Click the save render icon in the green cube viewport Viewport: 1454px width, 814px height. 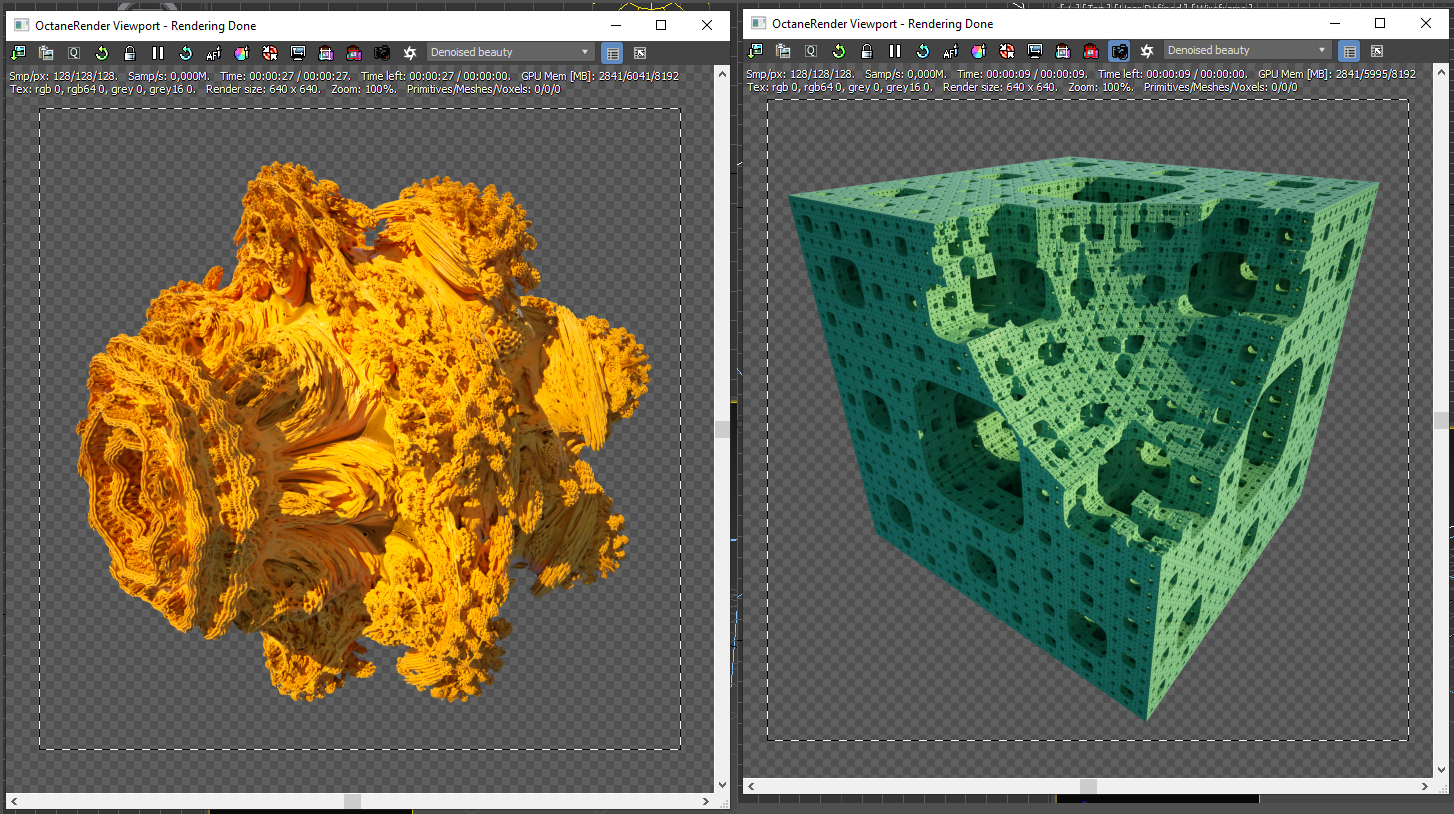point(755,50)
